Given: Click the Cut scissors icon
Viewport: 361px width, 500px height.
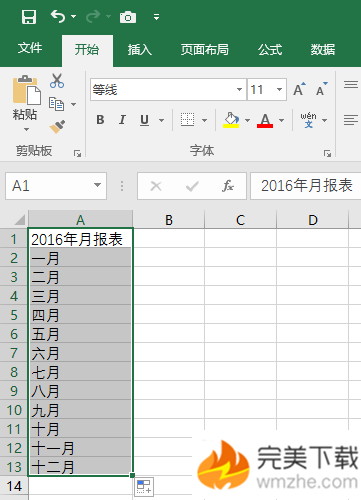Looking at the screenshot, I should 57,81.
